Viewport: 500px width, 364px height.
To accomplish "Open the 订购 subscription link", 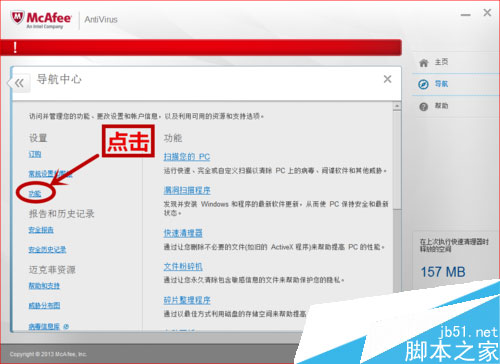I will (x=35, y=154).
